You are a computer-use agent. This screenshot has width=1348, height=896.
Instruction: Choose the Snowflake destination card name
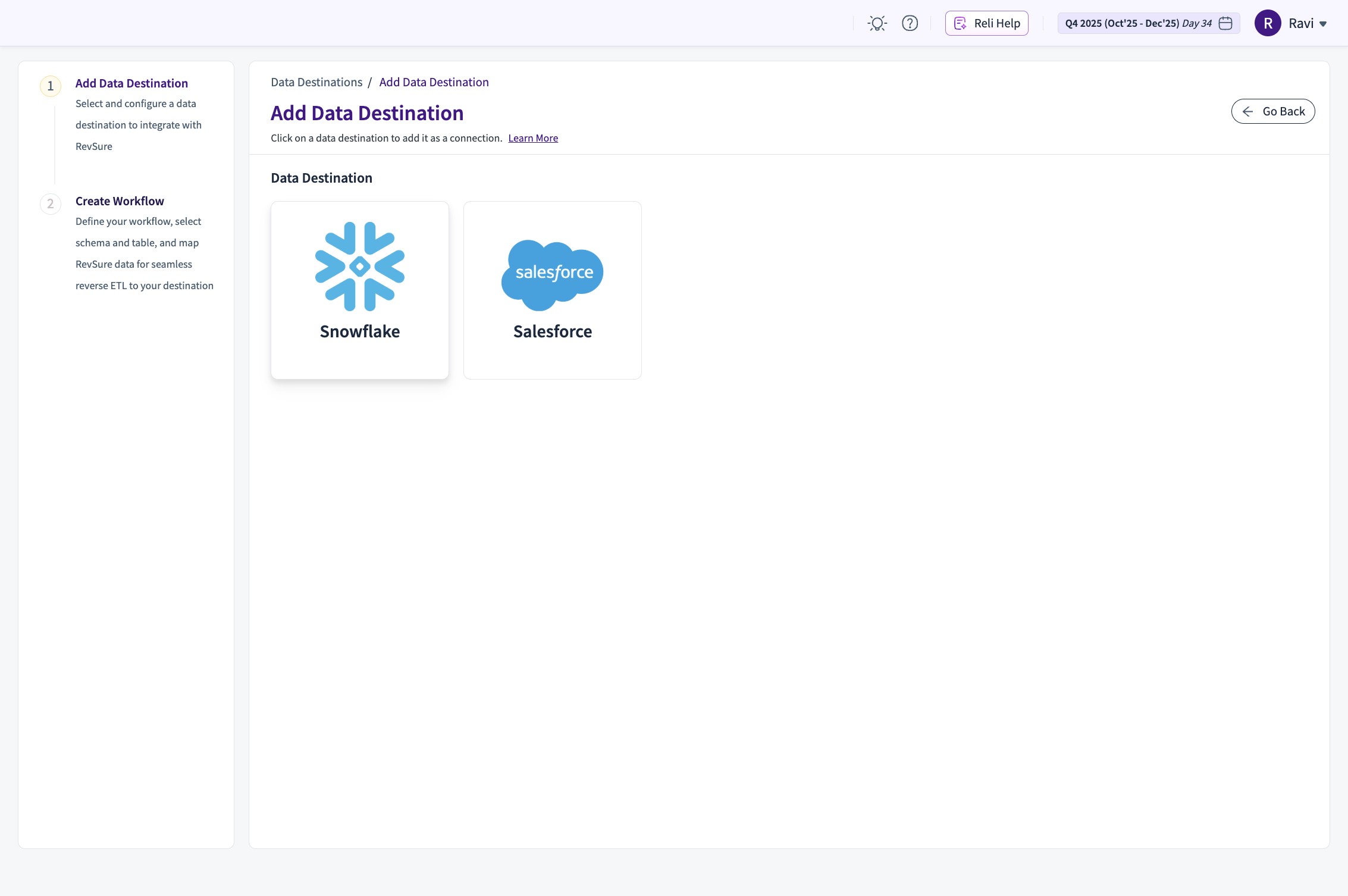[x=360, y=331]
